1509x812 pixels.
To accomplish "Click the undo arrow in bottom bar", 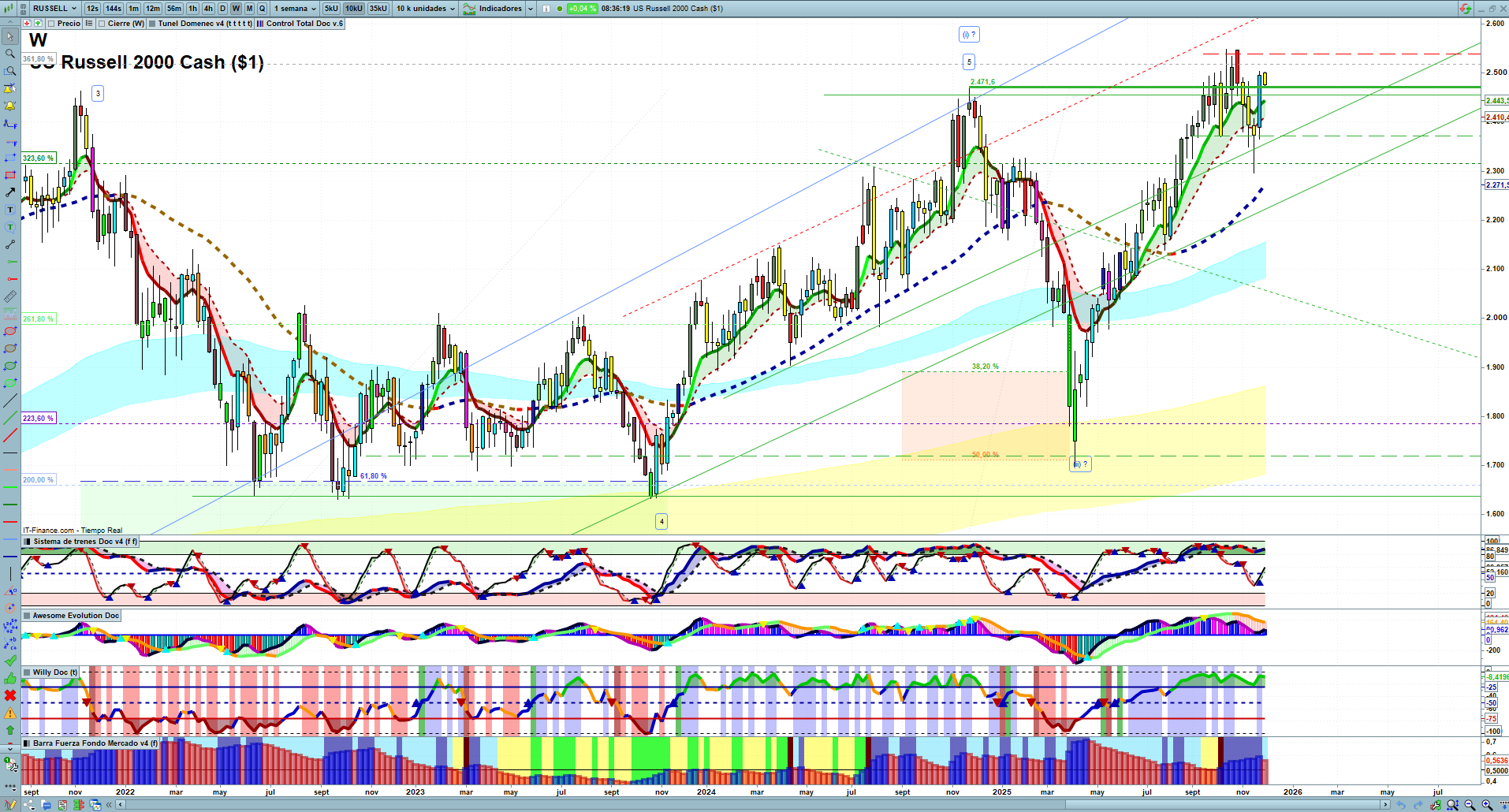I will [x=1401, y=805].
